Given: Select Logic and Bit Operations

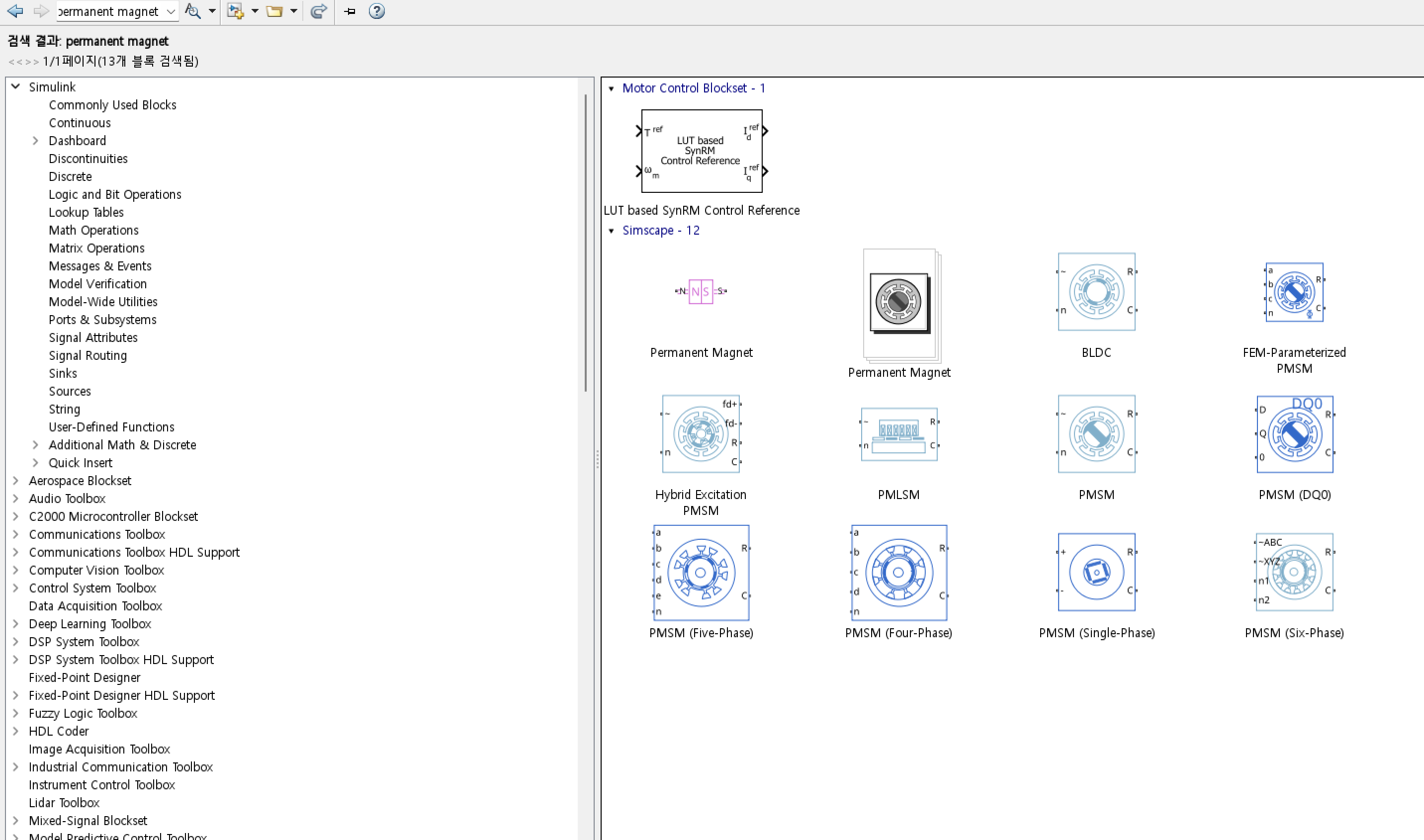Looking at the screenshot, I should coord(115,194).
